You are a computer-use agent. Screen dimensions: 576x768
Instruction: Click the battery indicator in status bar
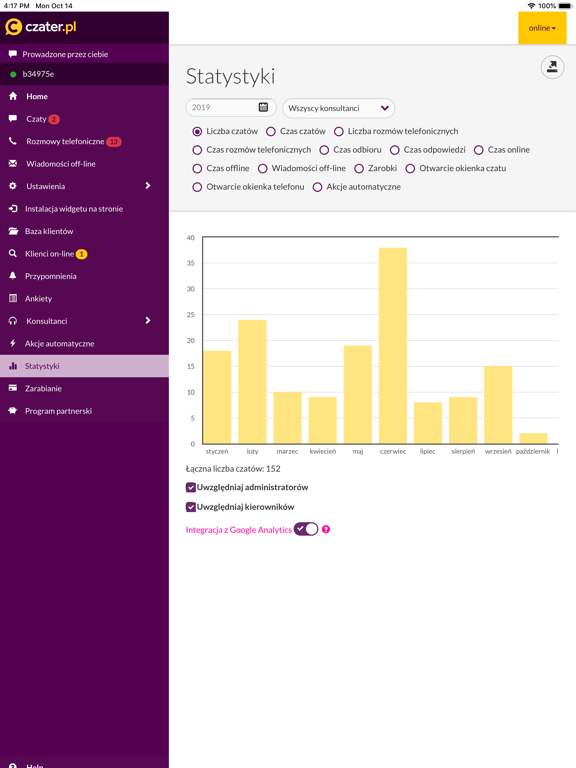565,6
